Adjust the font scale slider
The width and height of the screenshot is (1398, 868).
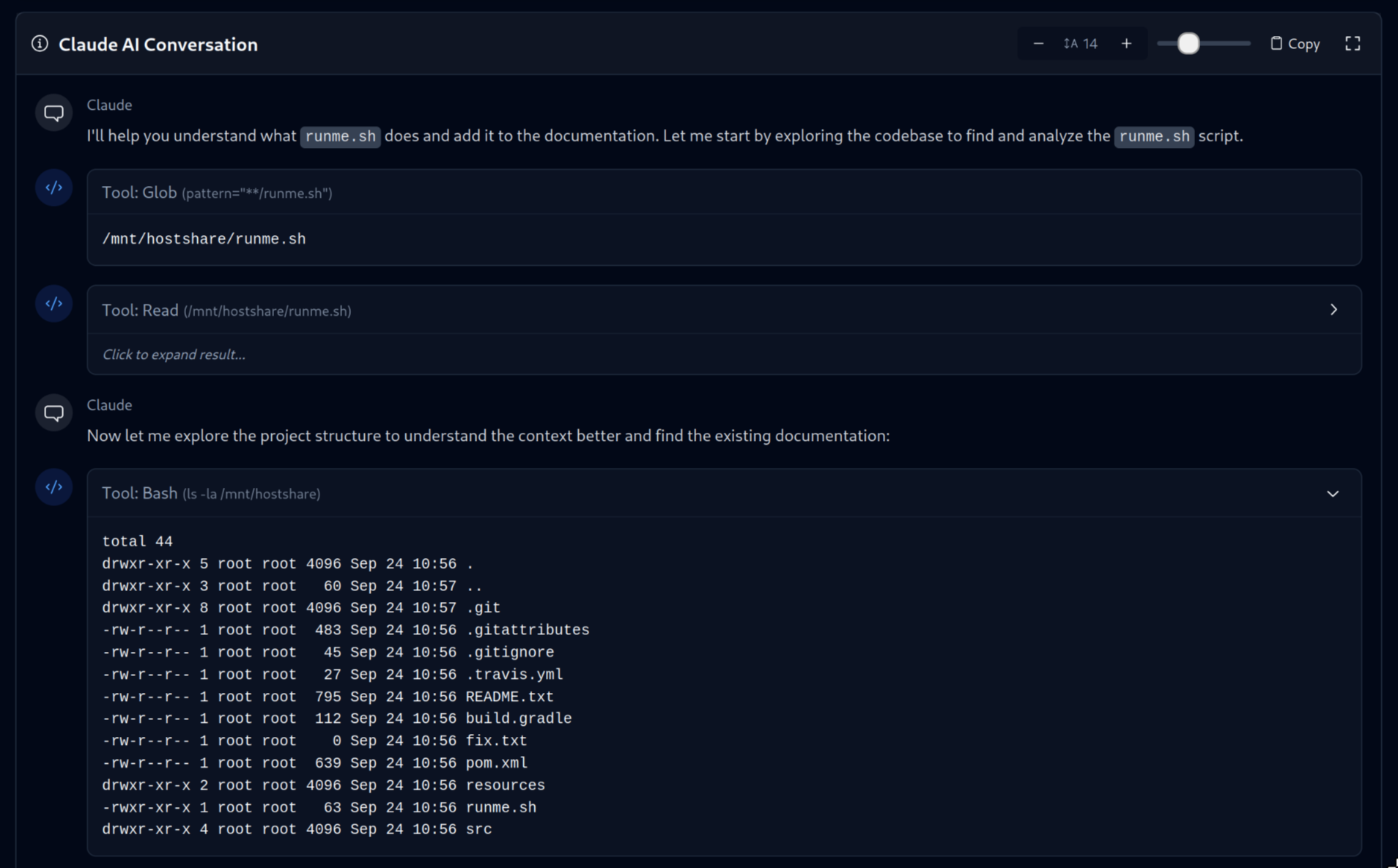click(x=1188, y=43)
